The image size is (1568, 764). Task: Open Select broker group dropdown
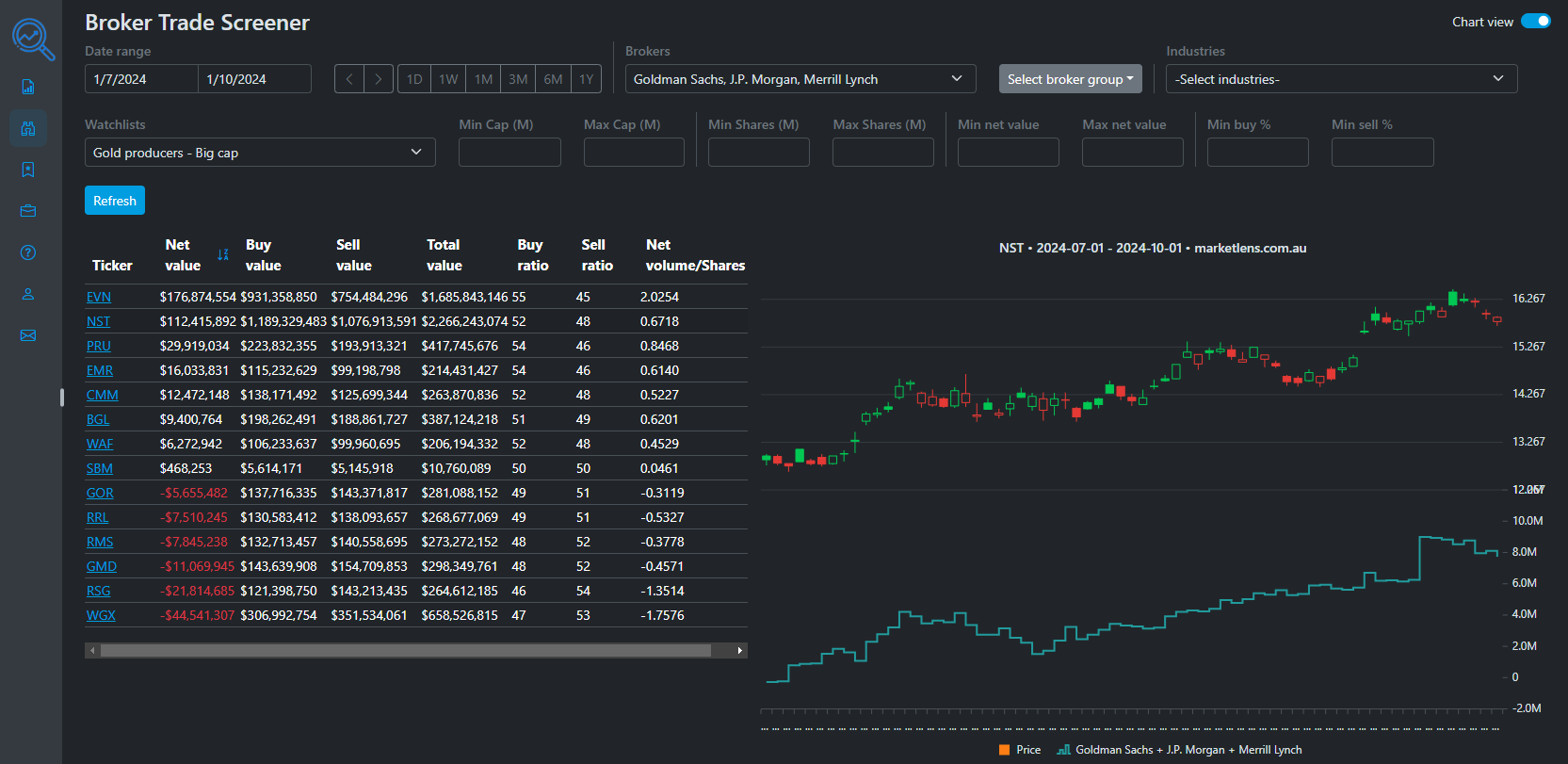pyautogui.click(x=1071, y=79)
